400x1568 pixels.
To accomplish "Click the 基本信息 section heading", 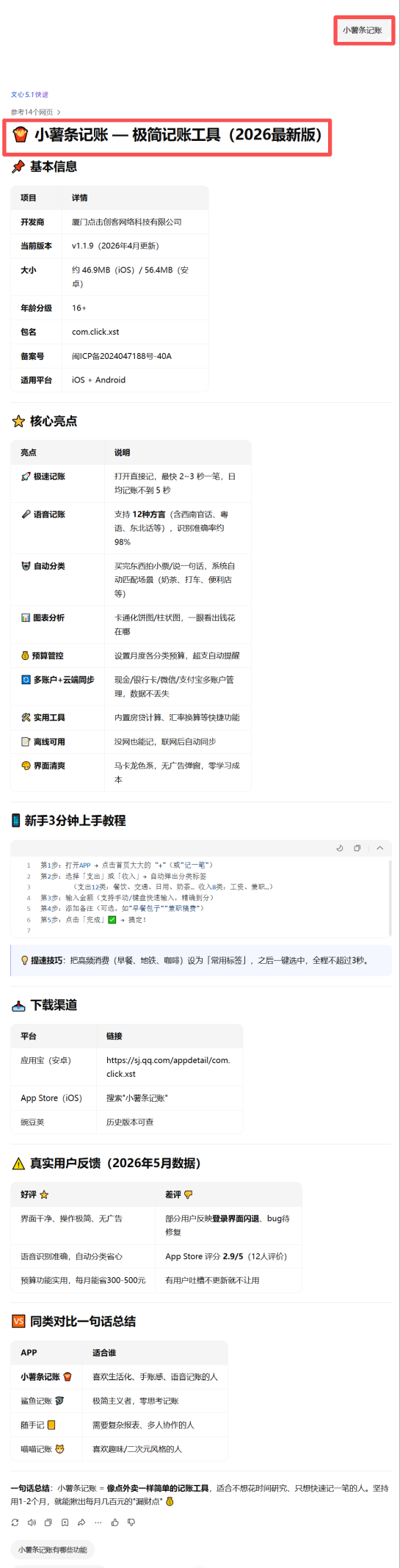I will point(45,167).
